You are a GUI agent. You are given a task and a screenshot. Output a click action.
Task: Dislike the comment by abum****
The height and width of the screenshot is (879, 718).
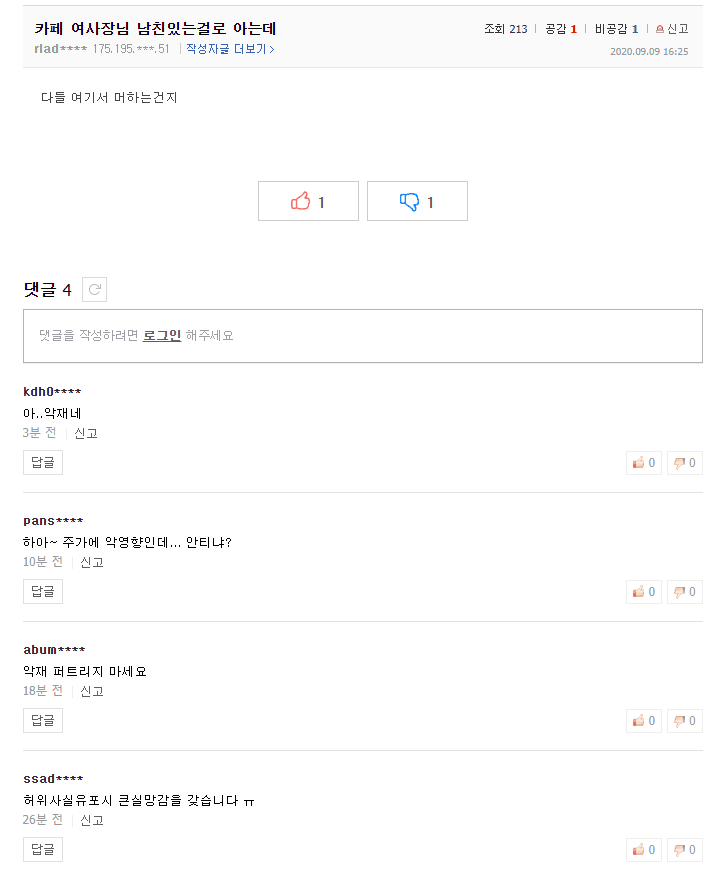coord(684,721)
